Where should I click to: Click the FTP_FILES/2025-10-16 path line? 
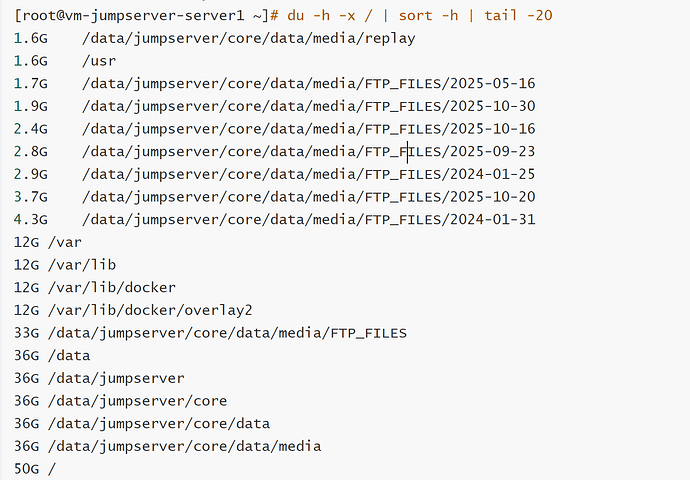pyautogui.click(x=310, y=128)
